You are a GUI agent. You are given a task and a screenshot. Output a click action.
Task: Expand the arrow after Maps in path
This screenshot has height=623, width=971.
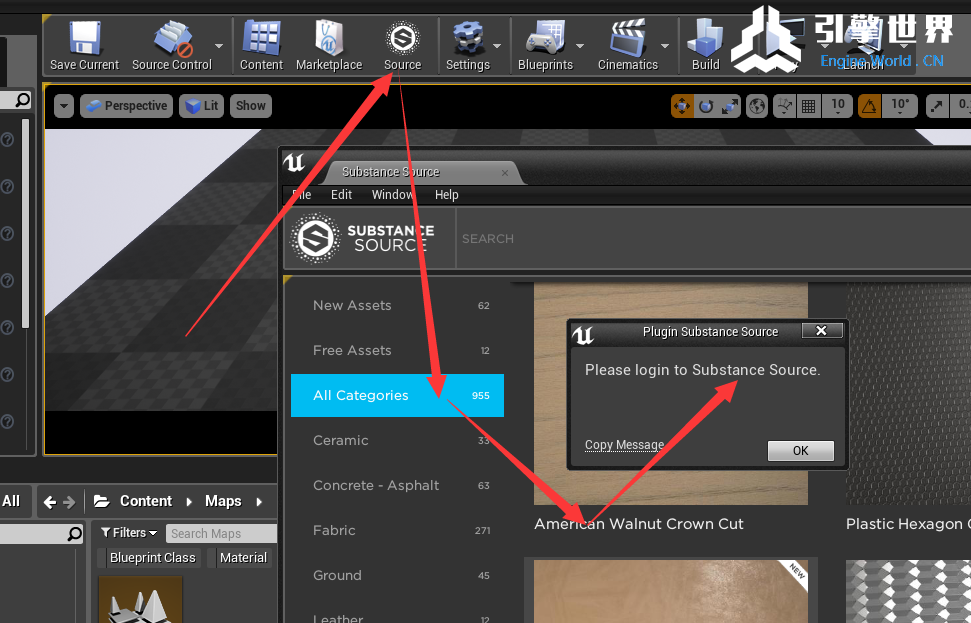pyautogui.click(x=259, y=502)
